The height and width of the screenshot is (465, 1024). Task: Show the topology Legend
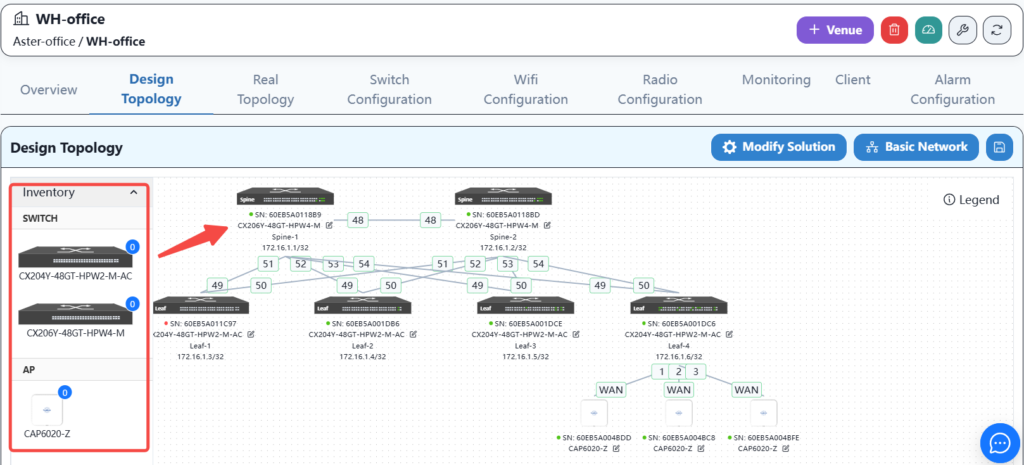[x=971, y=200]
